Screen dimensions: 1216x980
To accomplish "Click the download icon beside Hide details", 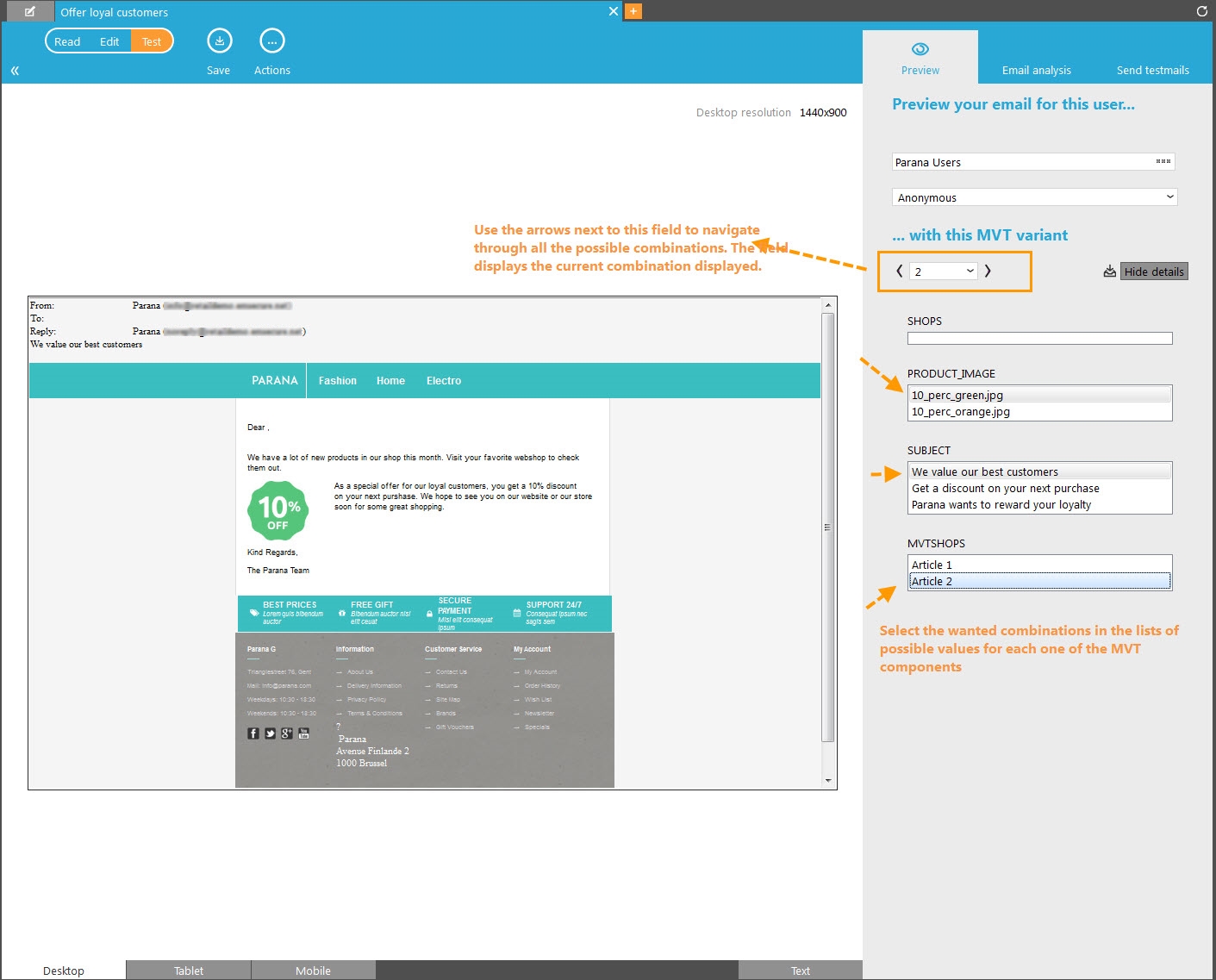I will [1109, 272].
